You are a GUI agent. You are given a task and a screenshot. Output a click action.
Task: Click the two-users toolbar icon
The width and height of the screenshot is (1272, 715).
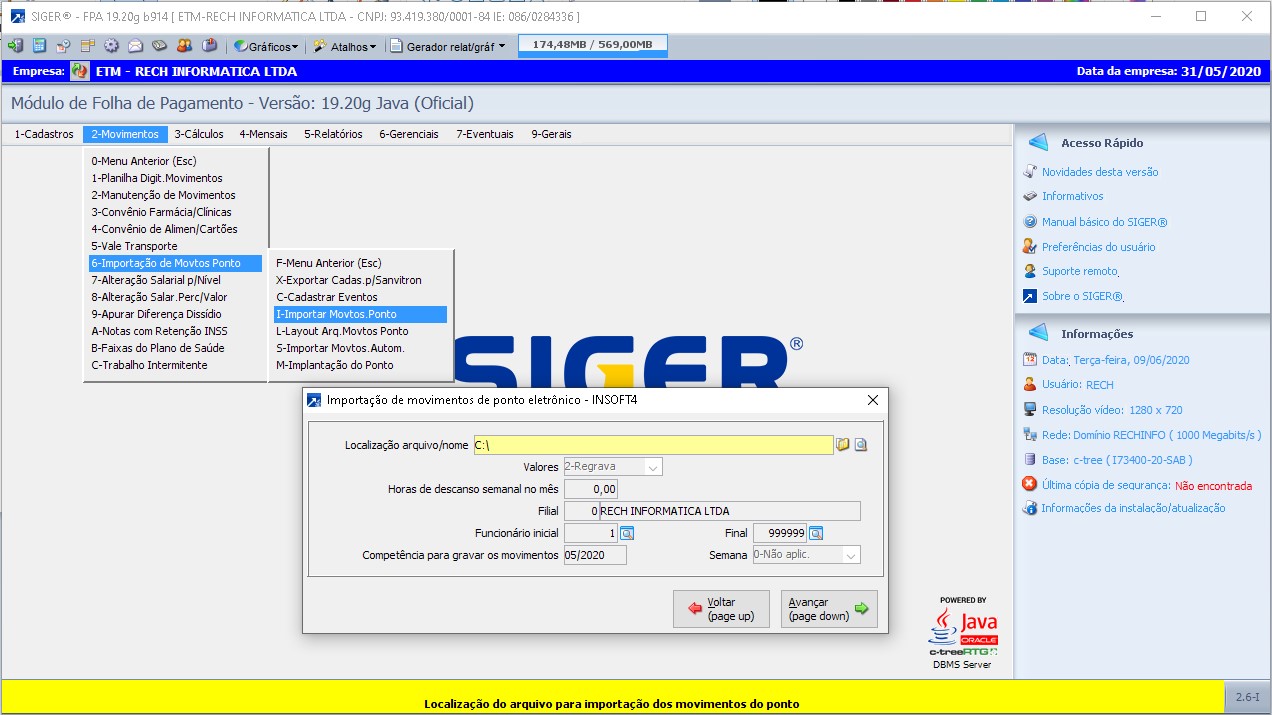pyautogui.click(x=184, y=46)
